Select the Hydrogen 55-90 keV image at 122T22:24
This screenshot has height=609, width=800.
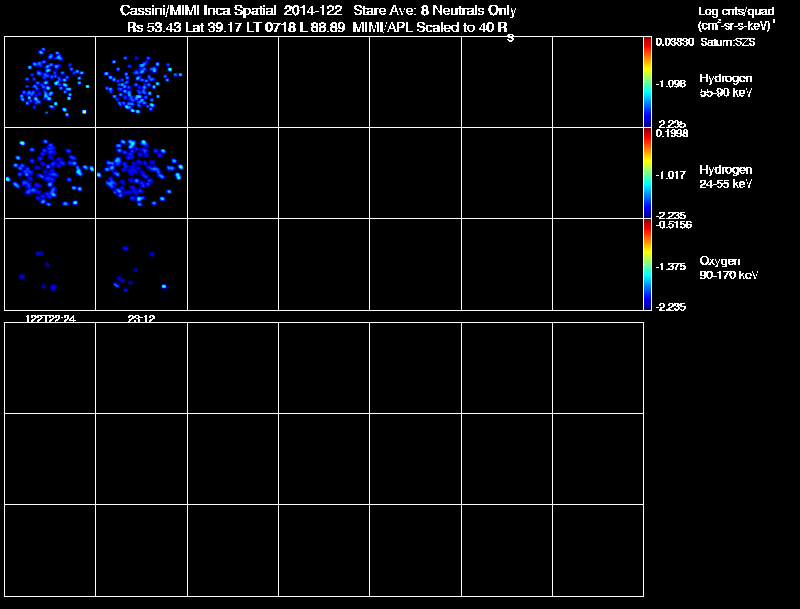pyautogui.click(x=50, y=82)
